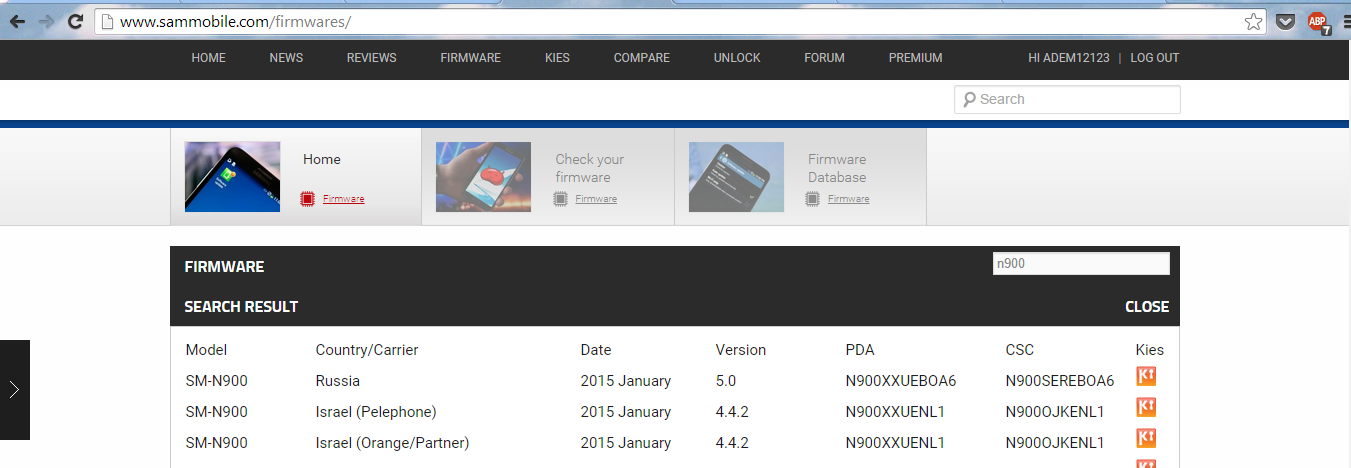1351x468 pixels.
Task: Click the Russia country cell
Action: [338, 381]
